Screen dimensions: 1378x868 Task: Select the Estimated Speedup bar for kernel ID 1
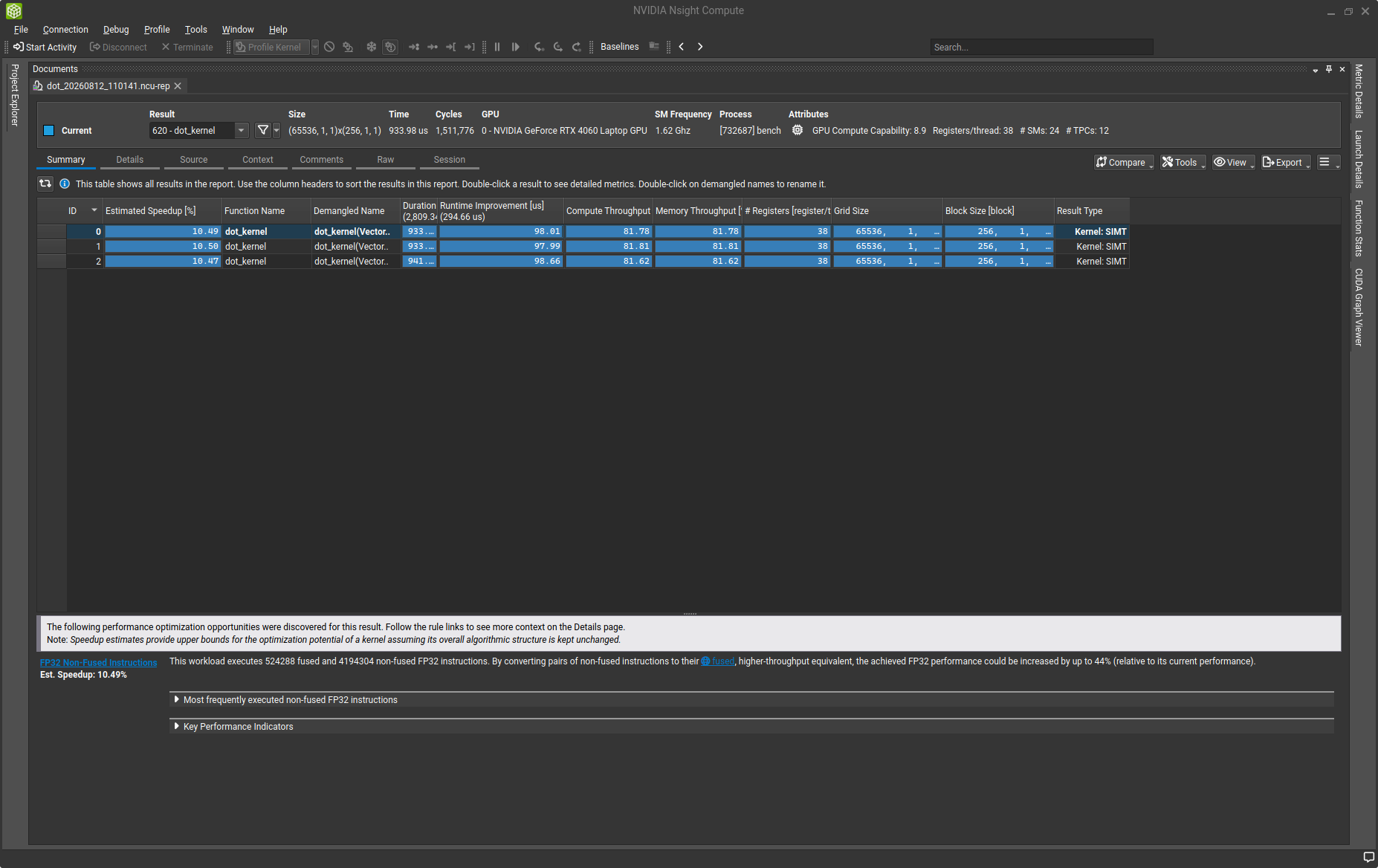tap(163, 246)
